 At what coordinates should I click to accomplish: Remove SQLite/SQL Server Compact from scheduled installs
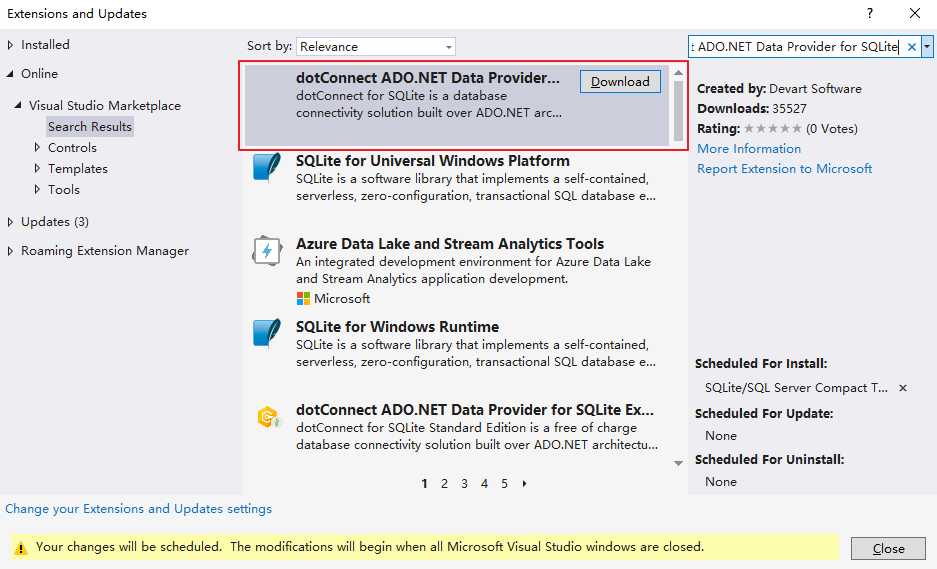pyautogui.click(x=903, y=388)
